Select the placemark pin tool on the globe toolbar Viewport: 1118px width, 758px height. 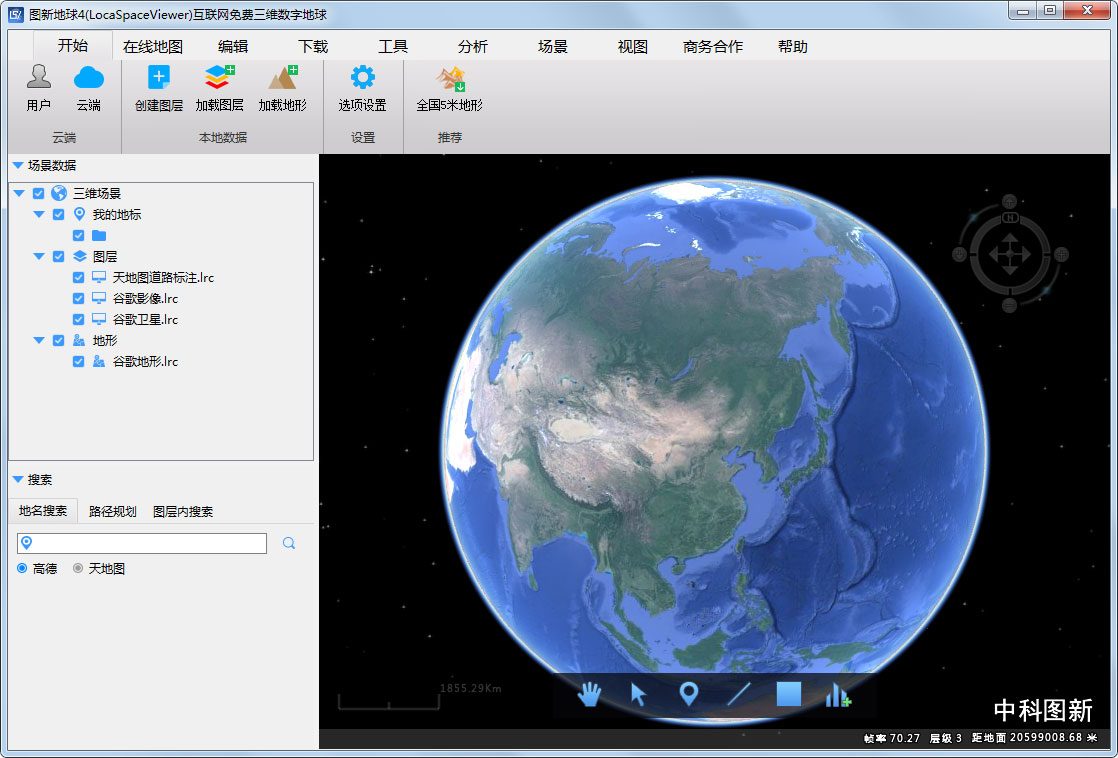(x=688, y=694)
